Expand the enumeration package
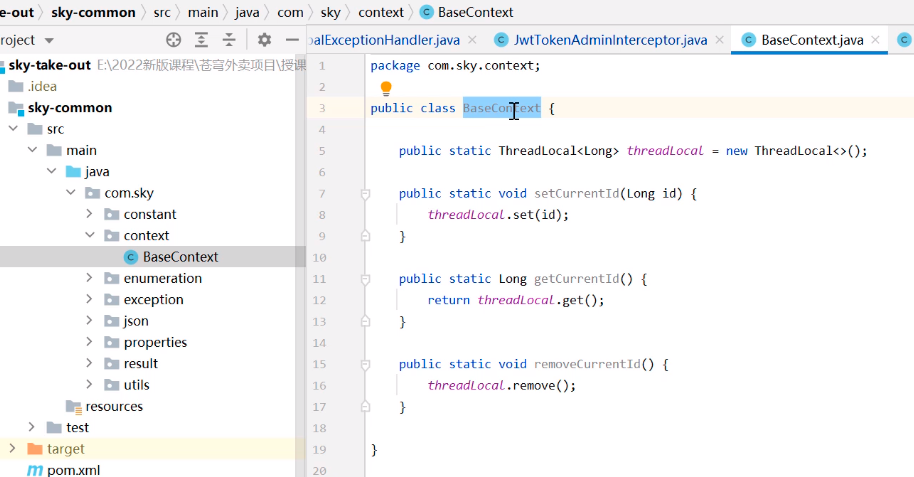The image size is (914, 477). pyautogui.click(x=89, y=278)
